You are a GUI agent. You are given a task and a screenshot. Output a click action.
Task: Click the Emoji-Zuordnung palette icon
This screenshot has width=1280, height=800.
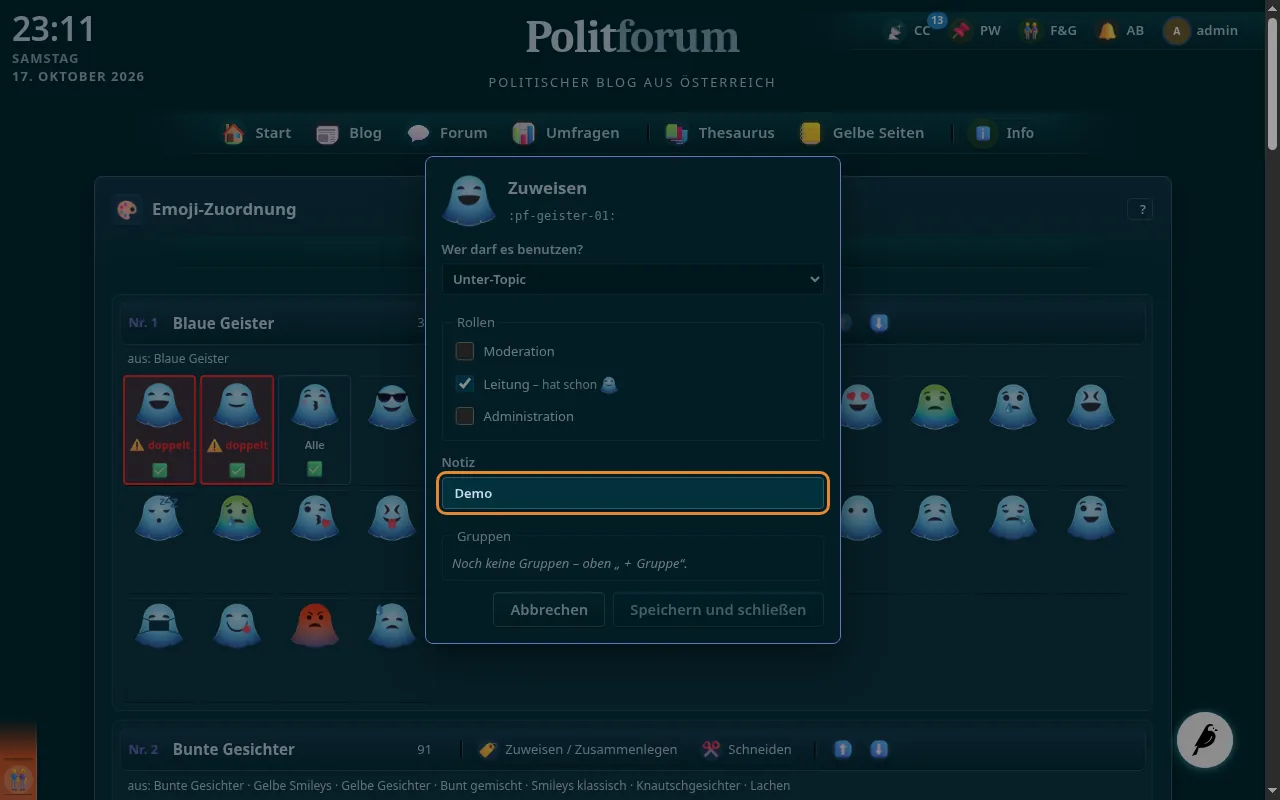pos(127,209)
